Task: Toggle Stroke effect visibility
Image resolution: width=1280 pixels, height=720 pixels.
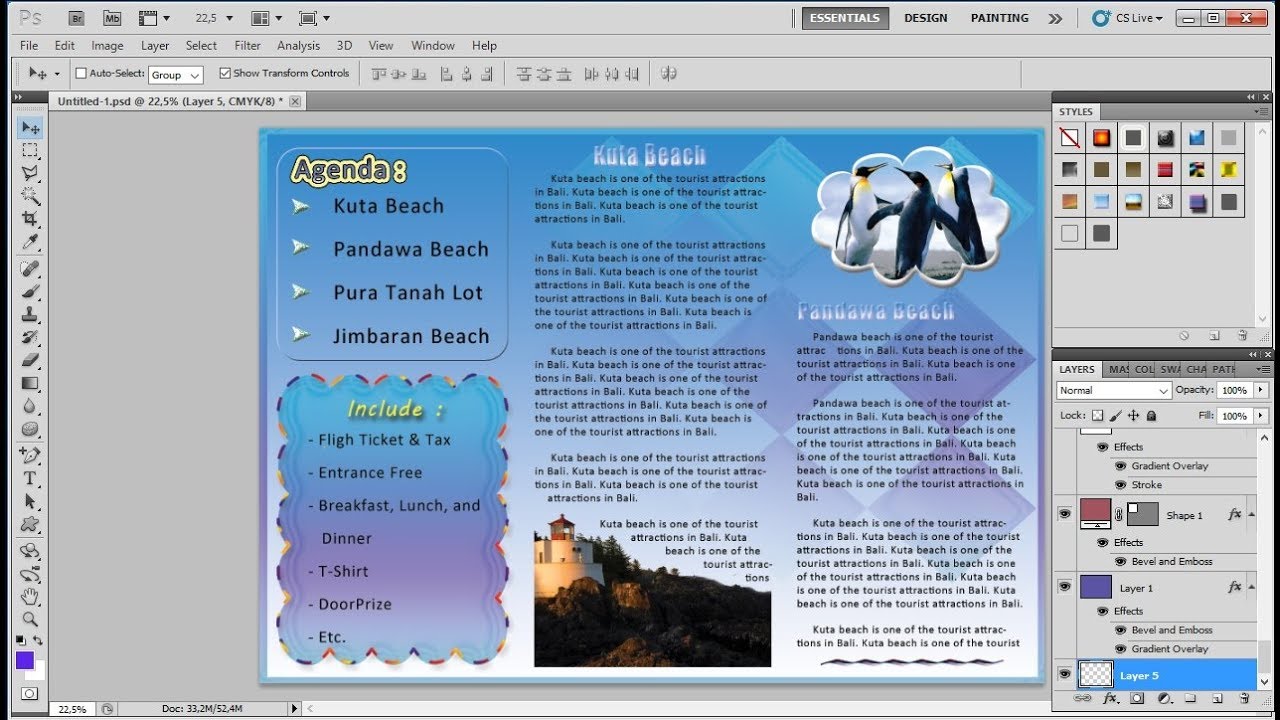Action: pos(1120,485)
